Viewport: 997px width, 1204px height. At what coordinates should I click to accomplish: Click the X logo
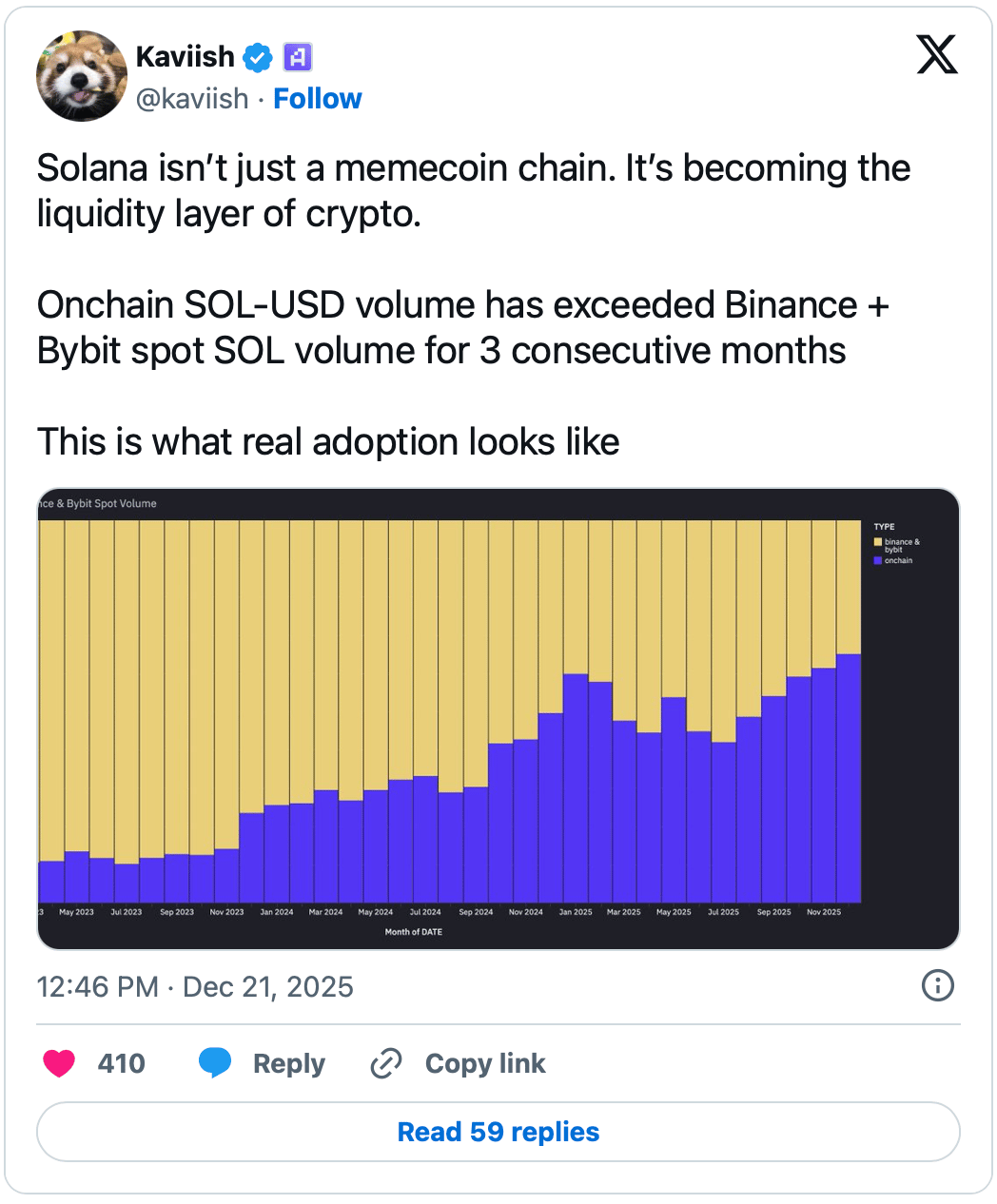(x=937, y=54)
